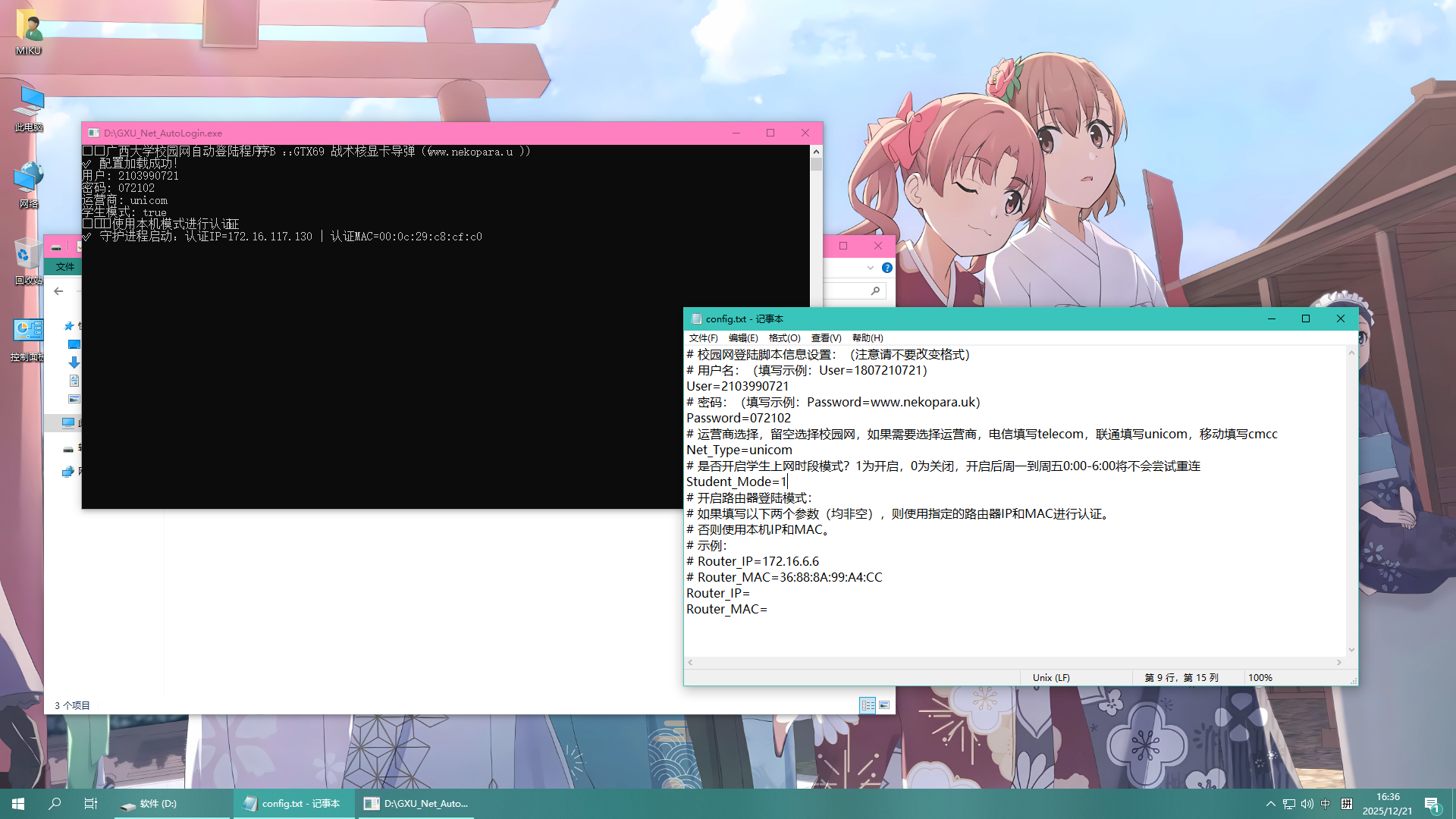Open the Explorer address bar dropdown

[870, 268]
